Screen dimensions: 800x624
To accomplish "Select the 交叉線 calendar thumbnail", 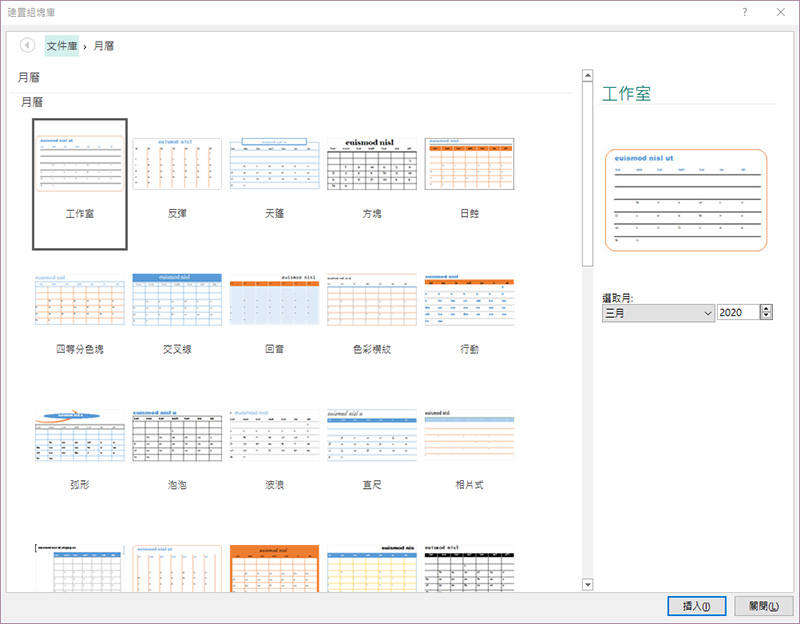I will pyautogui.click(x=177, y=299).
